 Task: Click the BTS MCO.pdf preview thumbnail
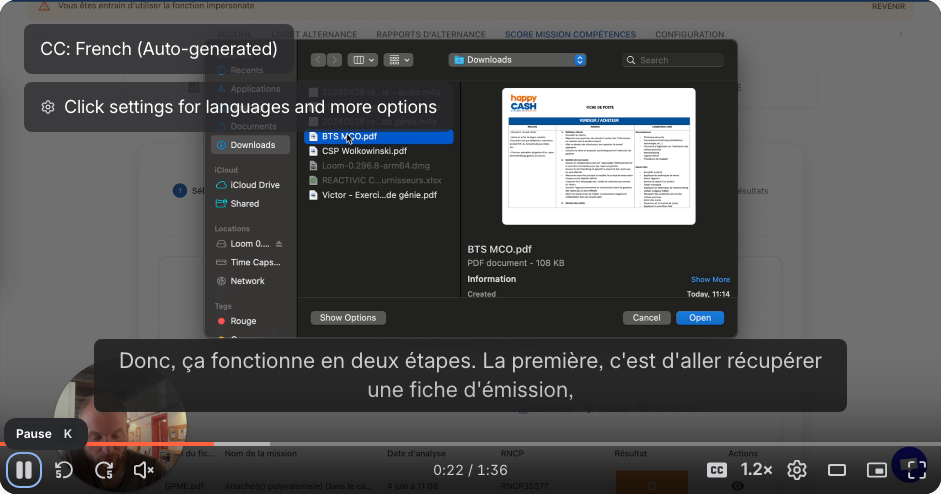click(x=599, y=157)
